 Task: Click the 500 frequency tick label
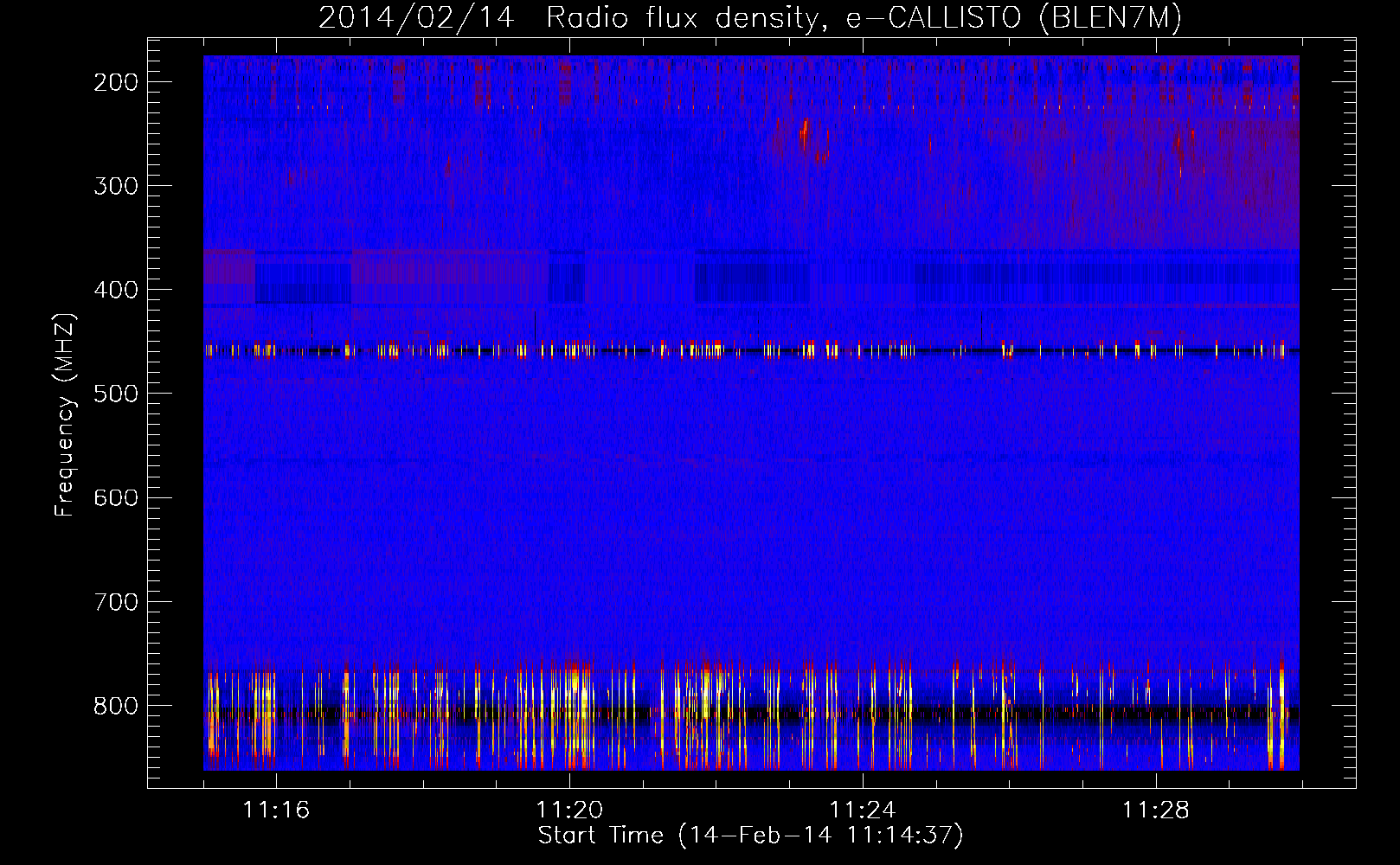[x=116, y=394]
